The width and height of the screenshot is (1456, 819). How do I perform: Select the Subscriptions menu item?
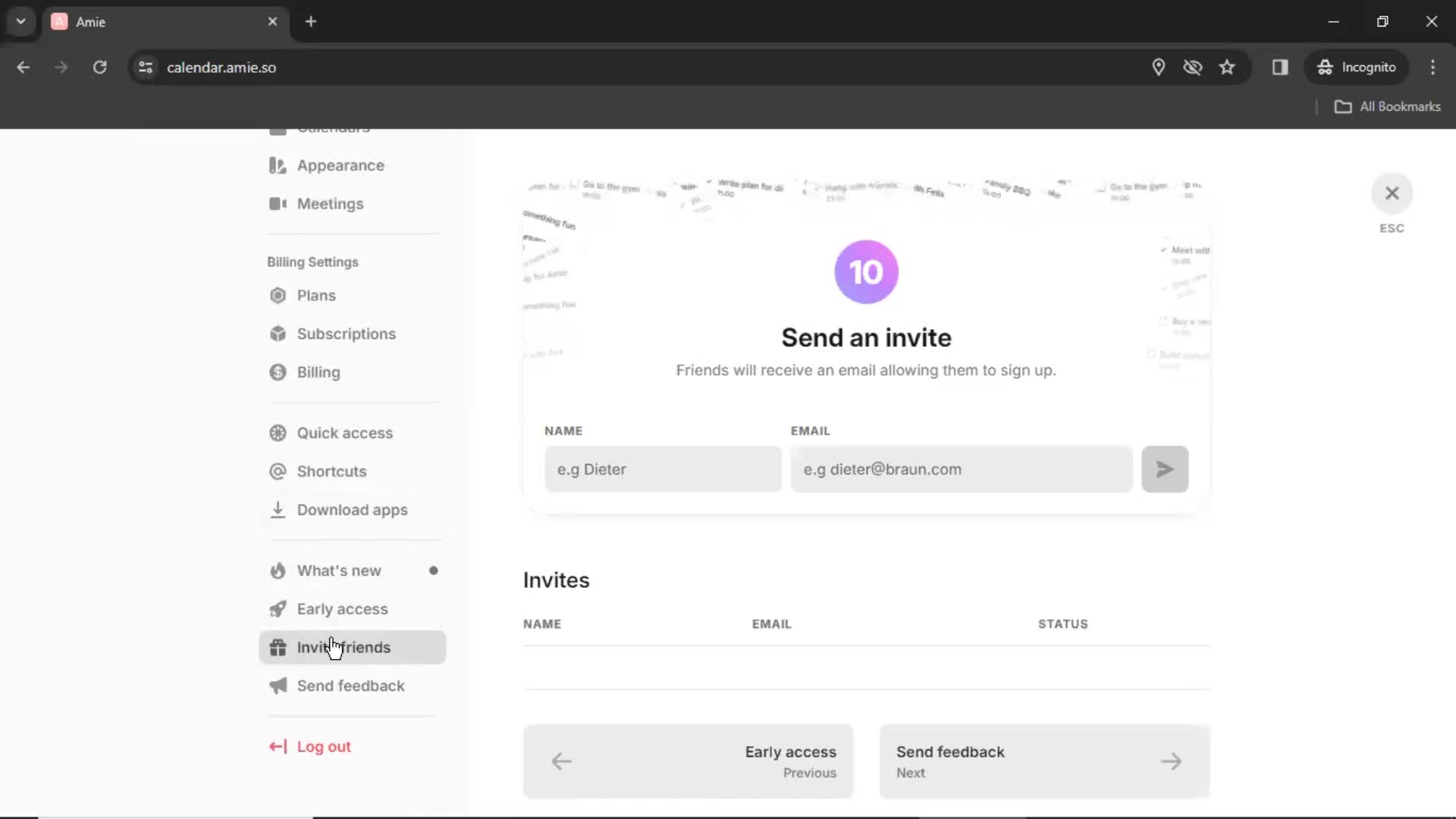pos(346,334)
